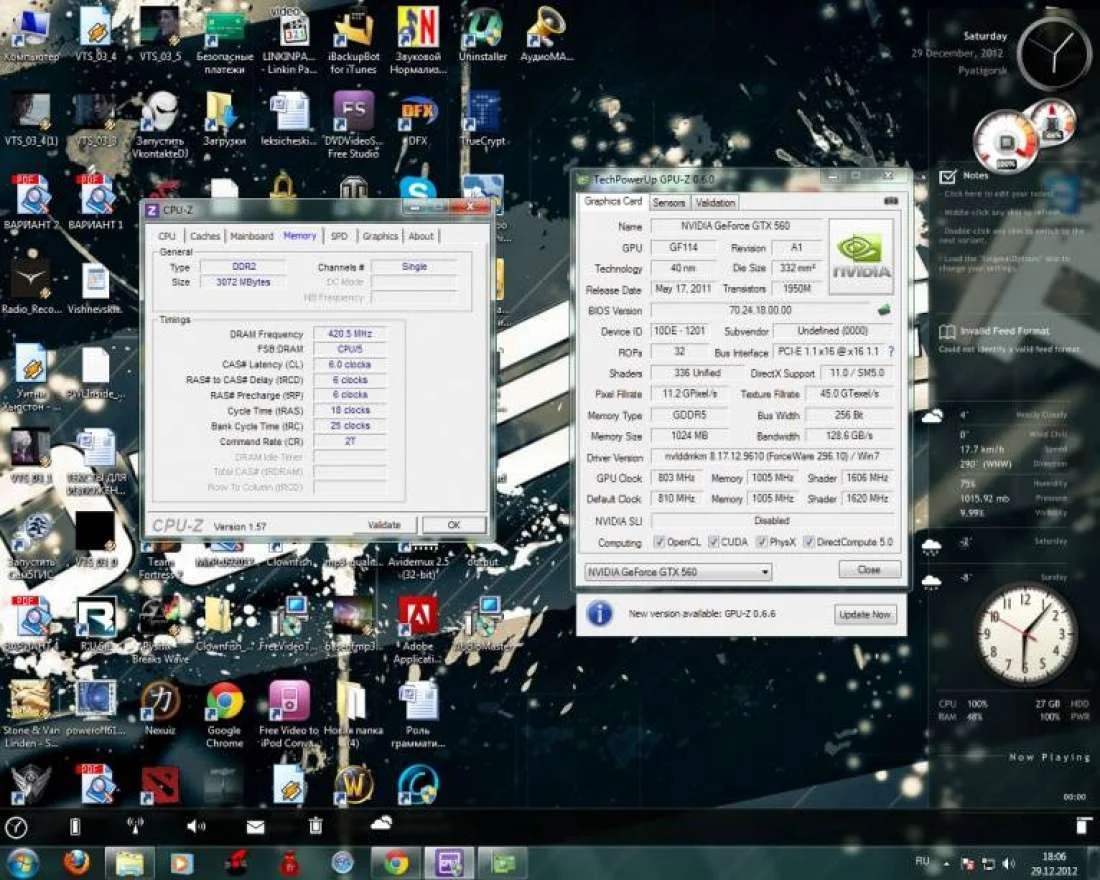The image size is (1100, 880).
Task: Click the Bus Interface question mark icon
Action: click(891, 352)
